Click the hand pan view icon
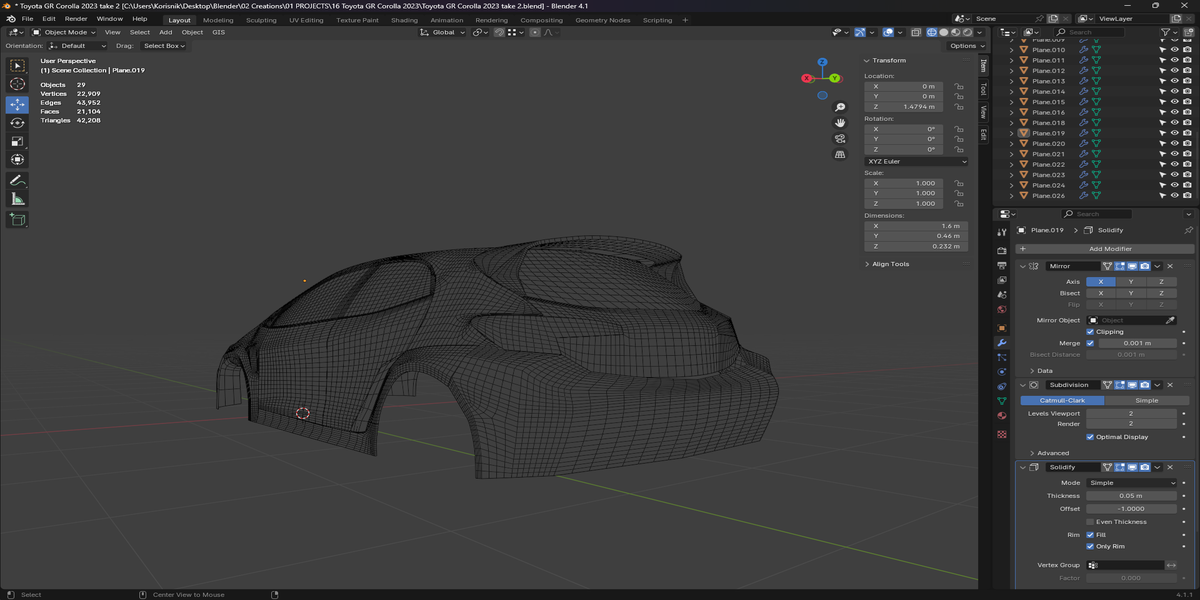The height and width of the screenshot is (600, 1200). click(840, 123)
